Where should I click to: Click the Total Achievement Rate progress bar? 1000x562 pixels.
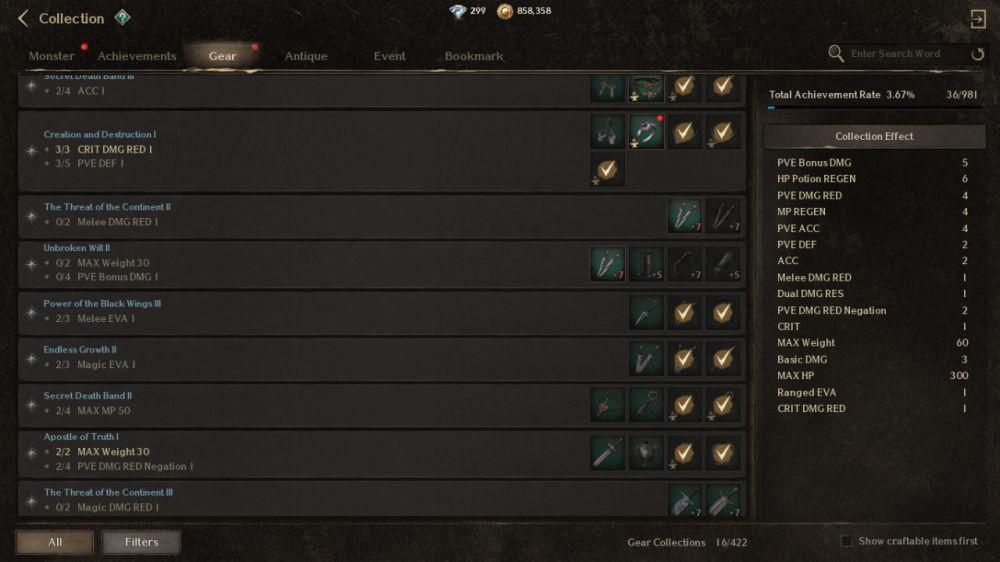tap(873, 108)
